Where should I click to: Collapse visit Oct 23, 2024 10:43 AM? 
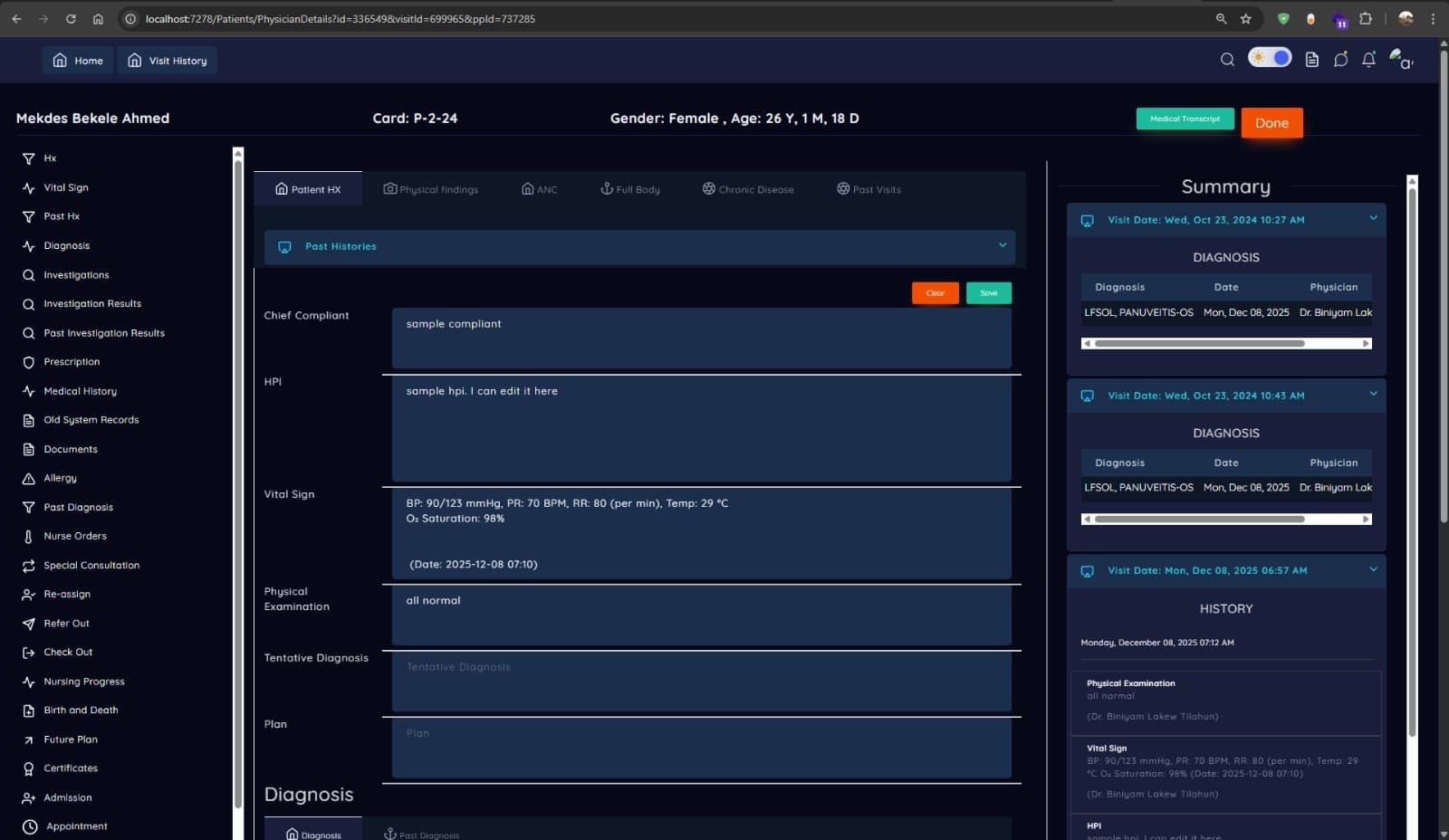pos(1373,394)
